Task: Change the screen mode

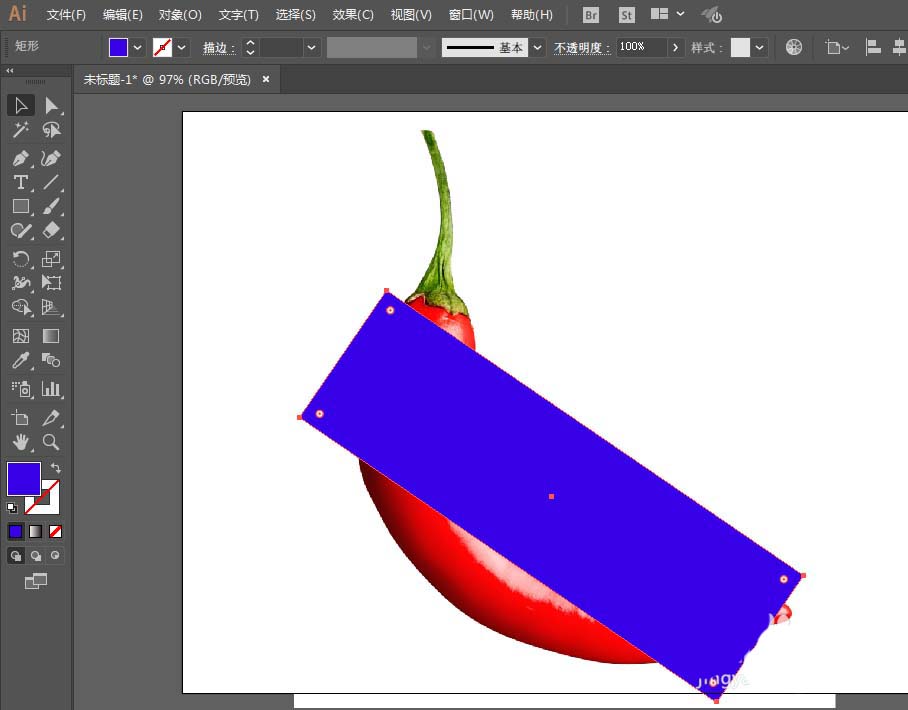Action: 35,581
